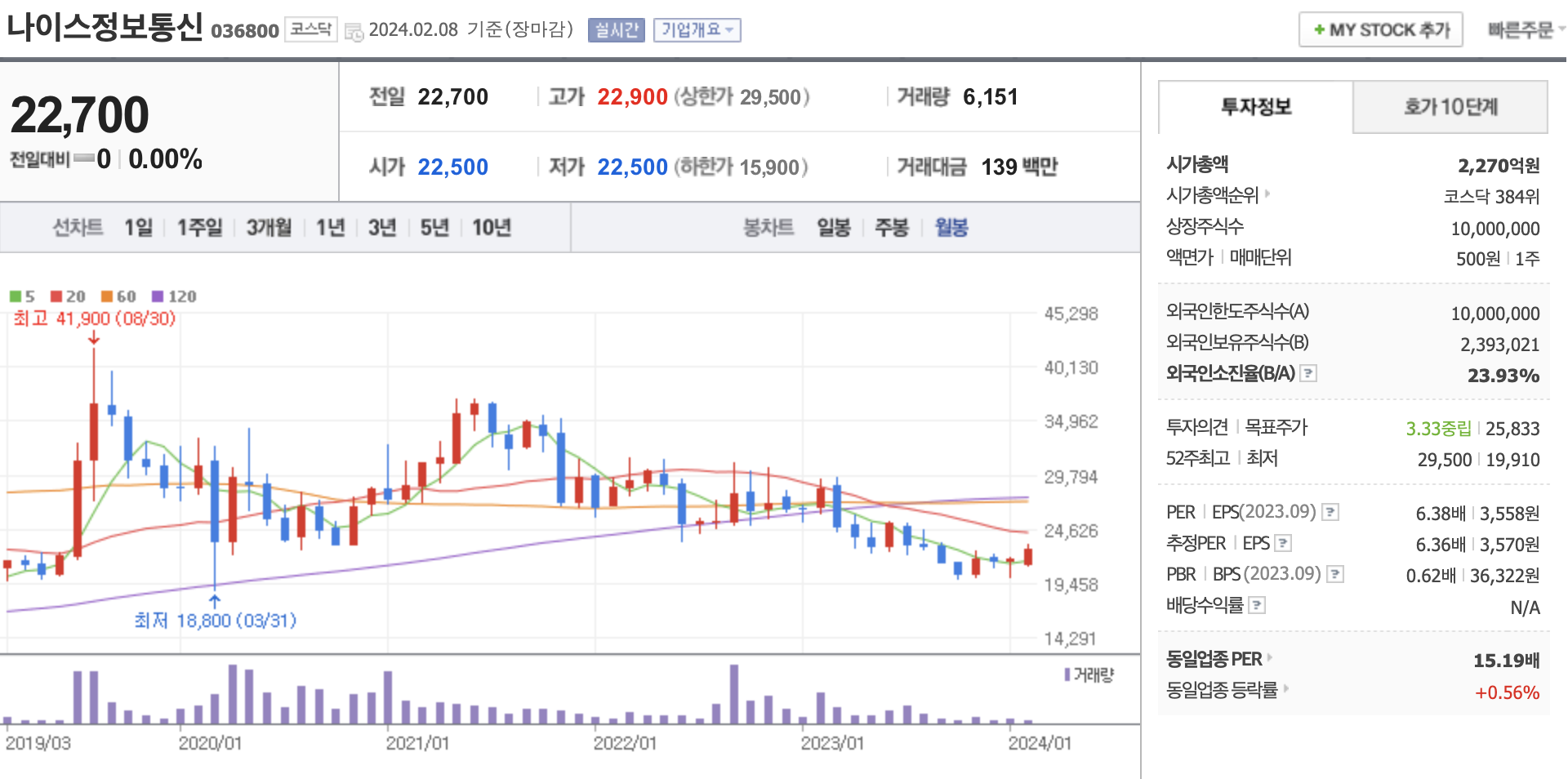
Task: Click the stock code 036800
Action: (x=245, y=31)
